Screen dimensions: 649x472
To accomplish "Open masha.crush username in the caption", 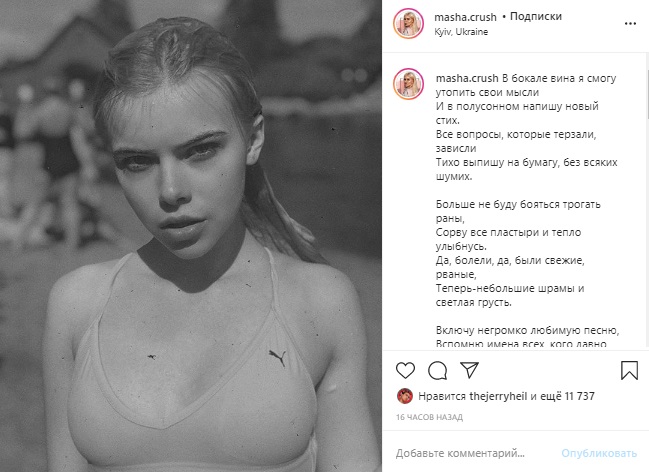I will click(x=467, y=78).
